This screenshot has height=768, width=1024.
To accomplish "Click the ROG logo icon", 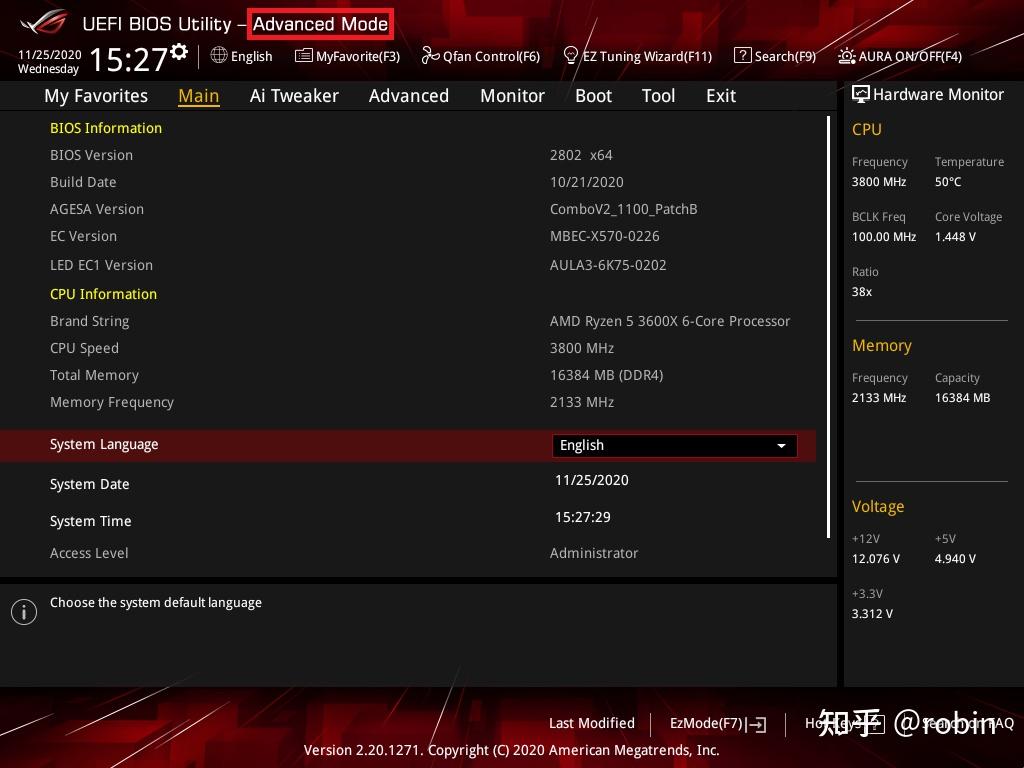I will click(x=44, y=24).
